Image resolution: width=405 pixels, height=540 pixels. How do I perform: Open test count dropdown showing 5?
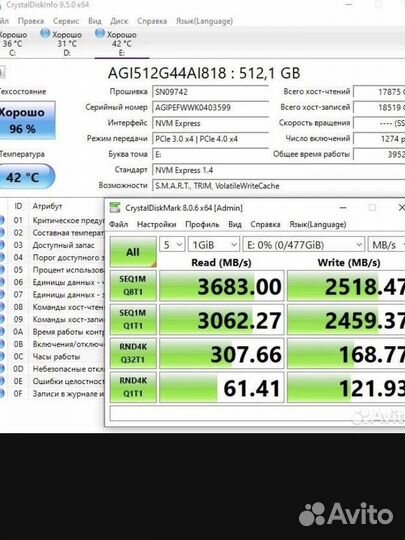tap(172, 245)
